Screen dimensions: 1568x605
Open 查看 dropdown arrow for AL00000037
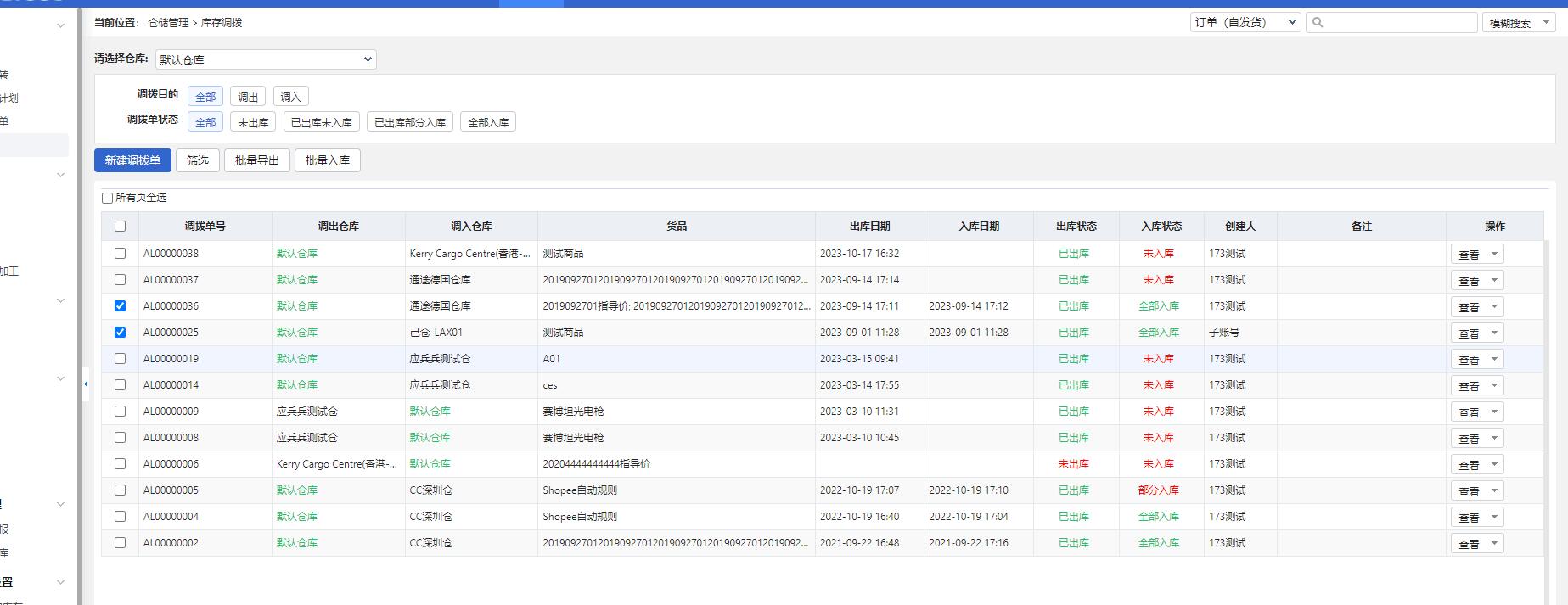(x=1494, y=280)
